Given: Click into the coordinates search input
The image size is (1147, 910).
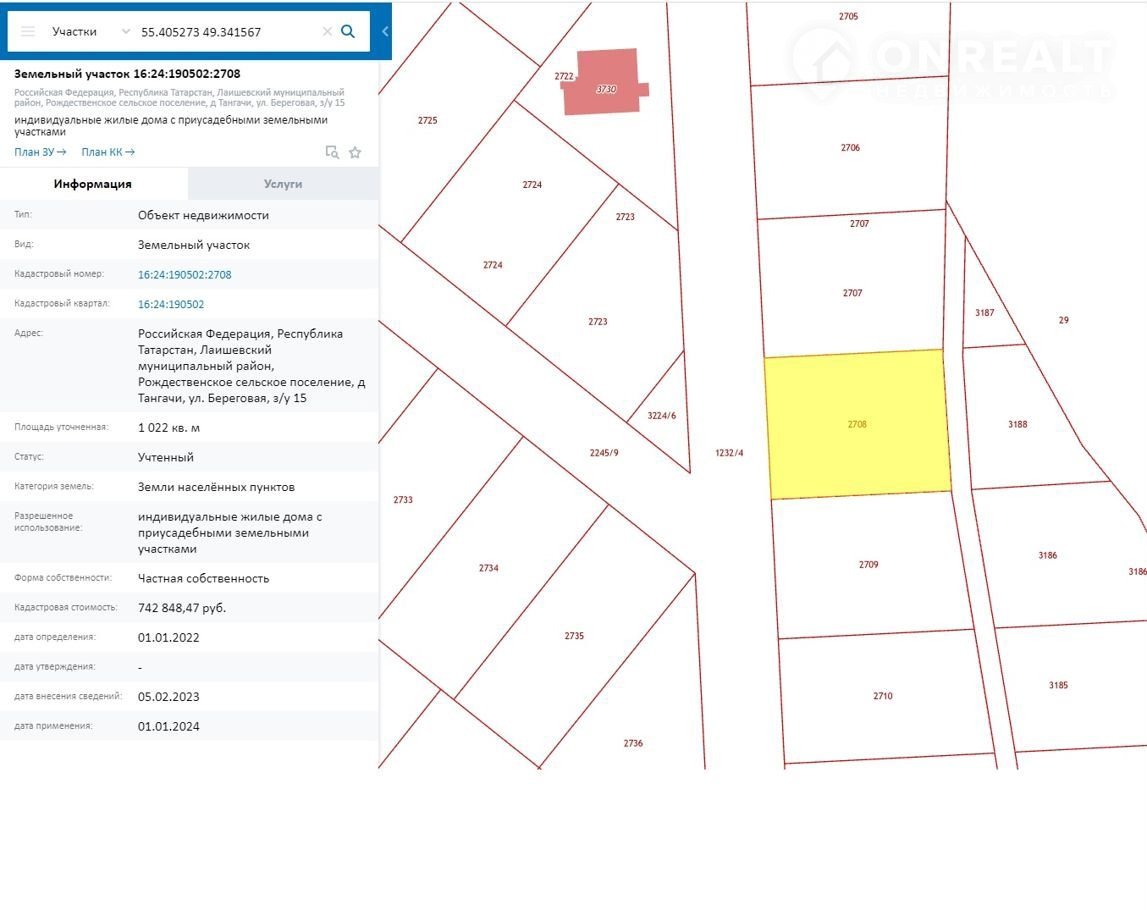Looking at the screenshot, I should pyautogui.click(x=225, y=32).
